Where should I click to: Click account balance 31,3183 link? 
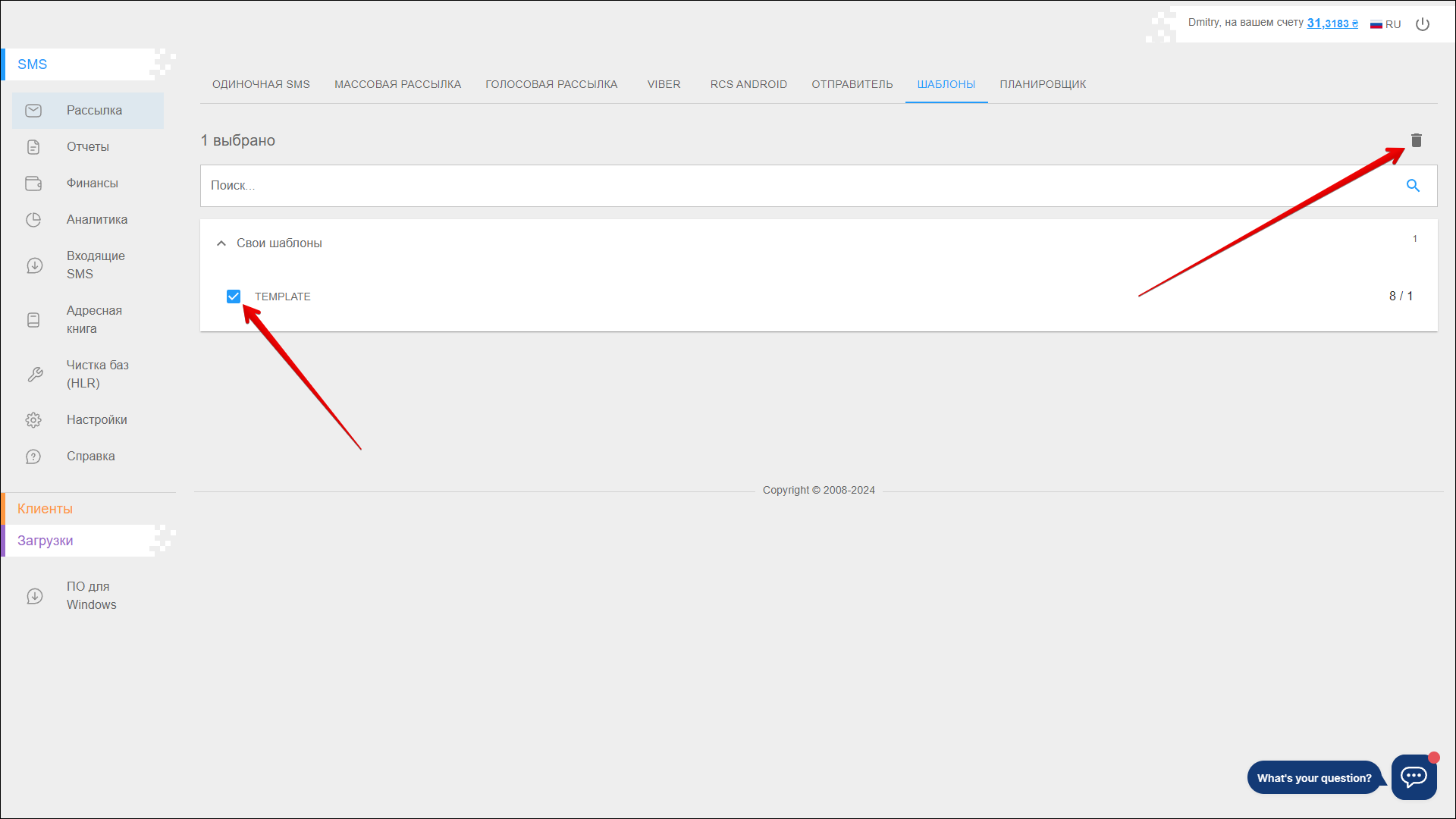1332,24
